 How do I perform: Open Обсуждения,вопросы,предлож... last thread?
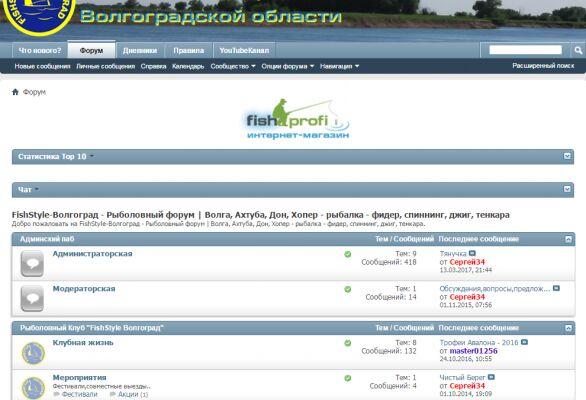pyautogui.click(x=495, y=289)
